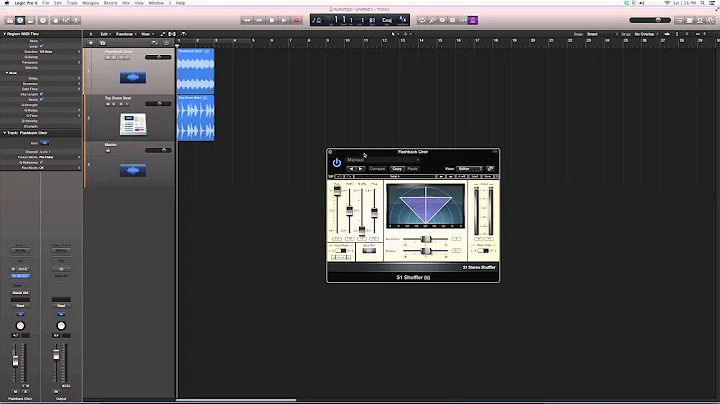Open the Navigate menu
Viewport: 720px width, 404px height.
(x=90, y=3)
